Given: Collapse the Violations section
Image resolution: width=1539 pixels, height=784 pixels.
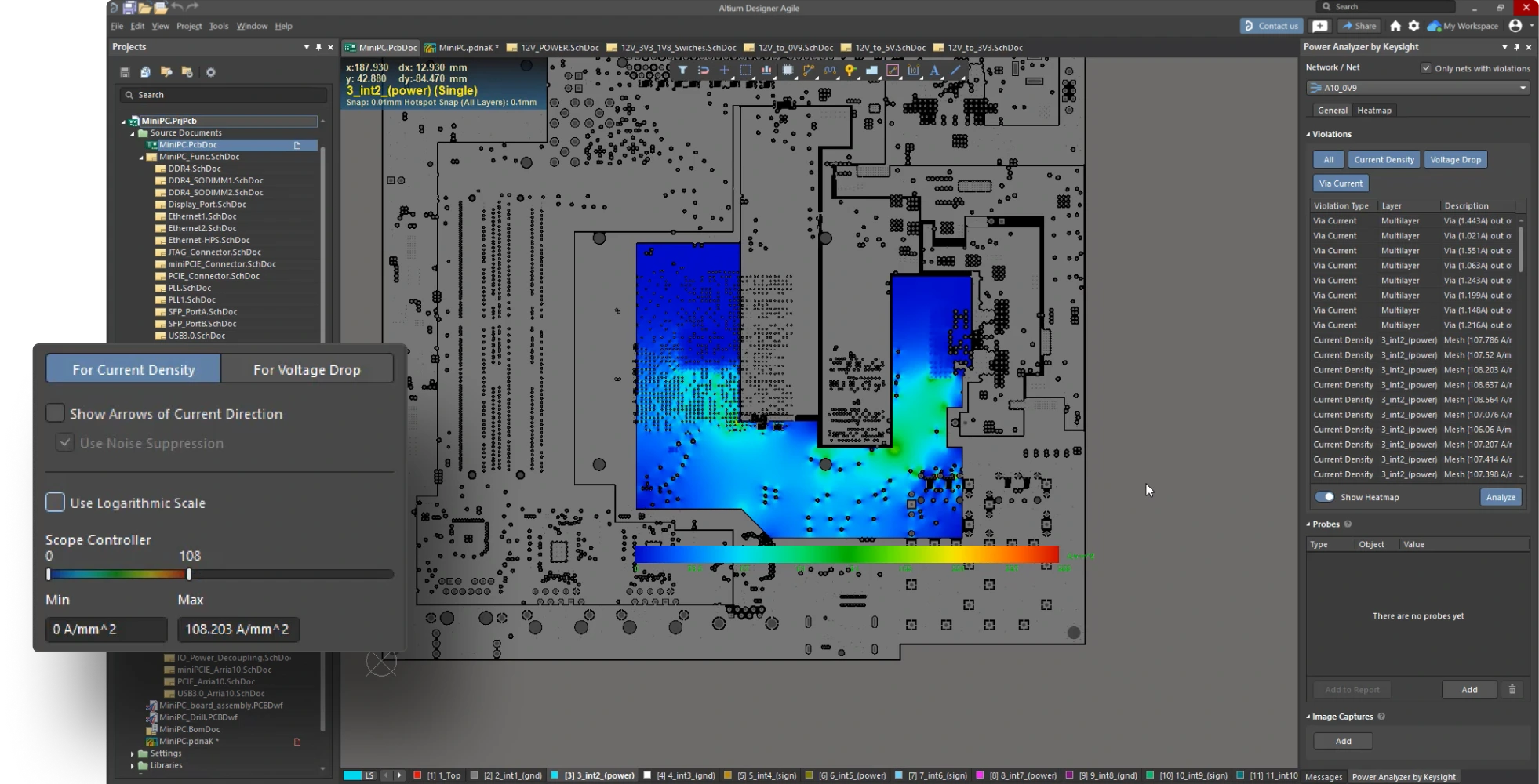Looking at the screenshot, I should click(x=1308, y=134).
